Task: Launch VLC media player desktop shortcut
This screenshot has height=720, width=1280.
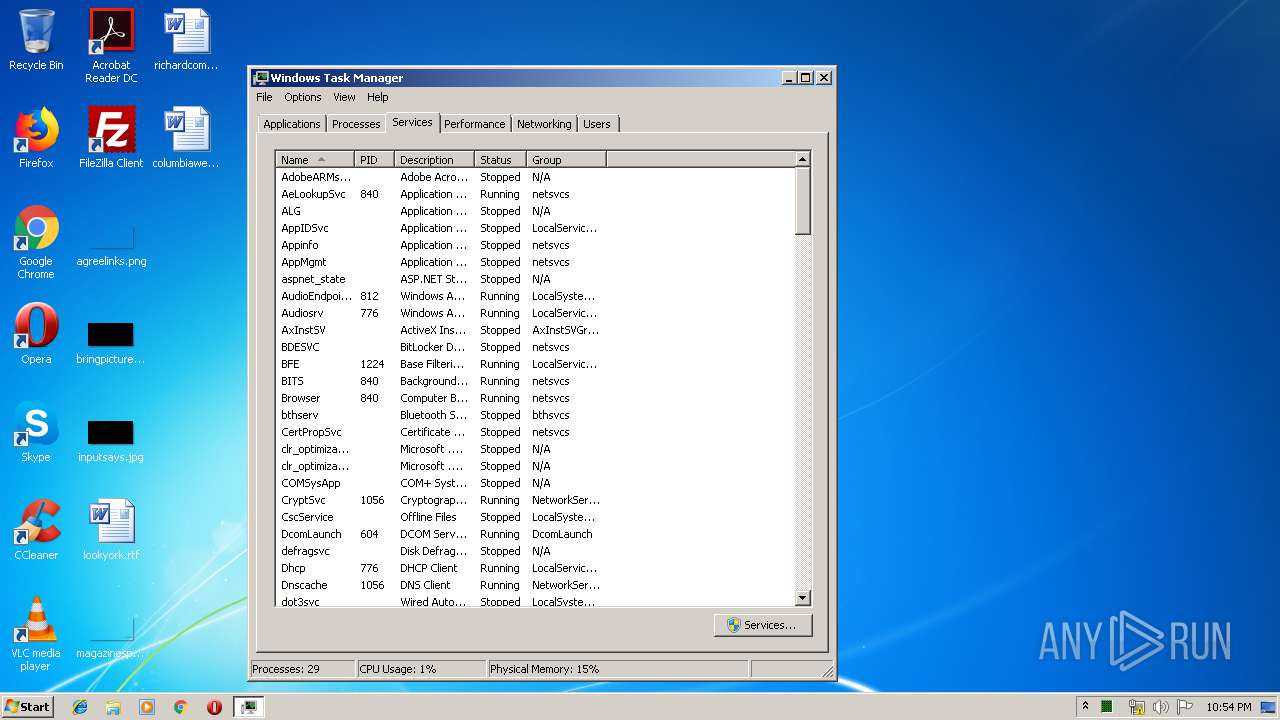Action: tap(36, 634)
